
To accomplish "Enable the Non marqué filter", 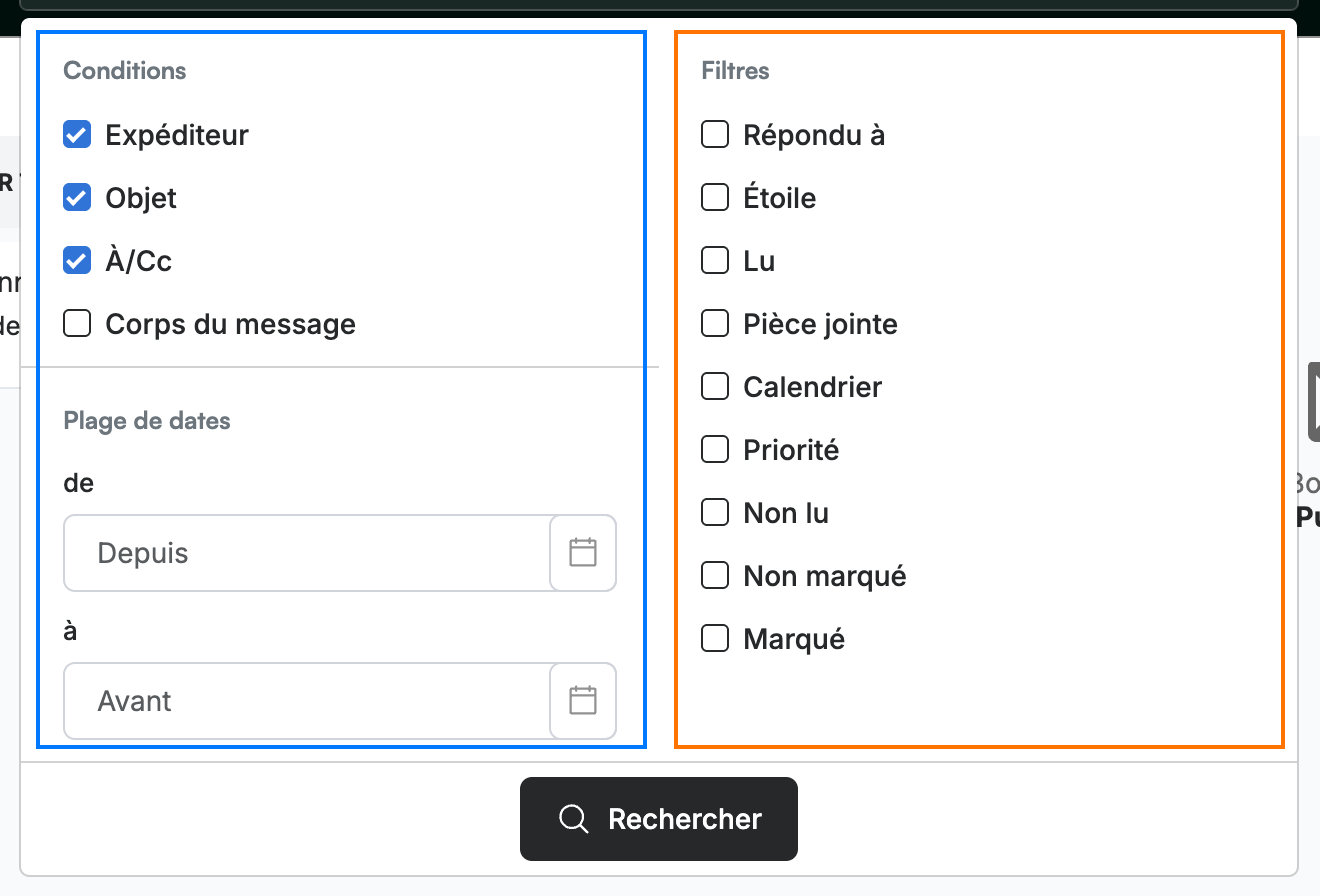I will coord(715,575).
